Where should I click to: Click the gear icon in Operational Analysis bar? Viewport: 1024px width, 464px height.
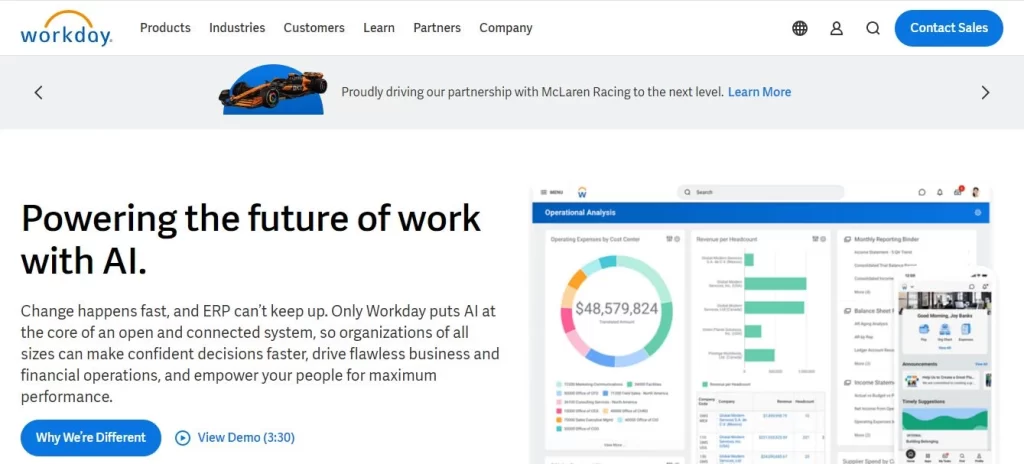click(x=978, y=212)
